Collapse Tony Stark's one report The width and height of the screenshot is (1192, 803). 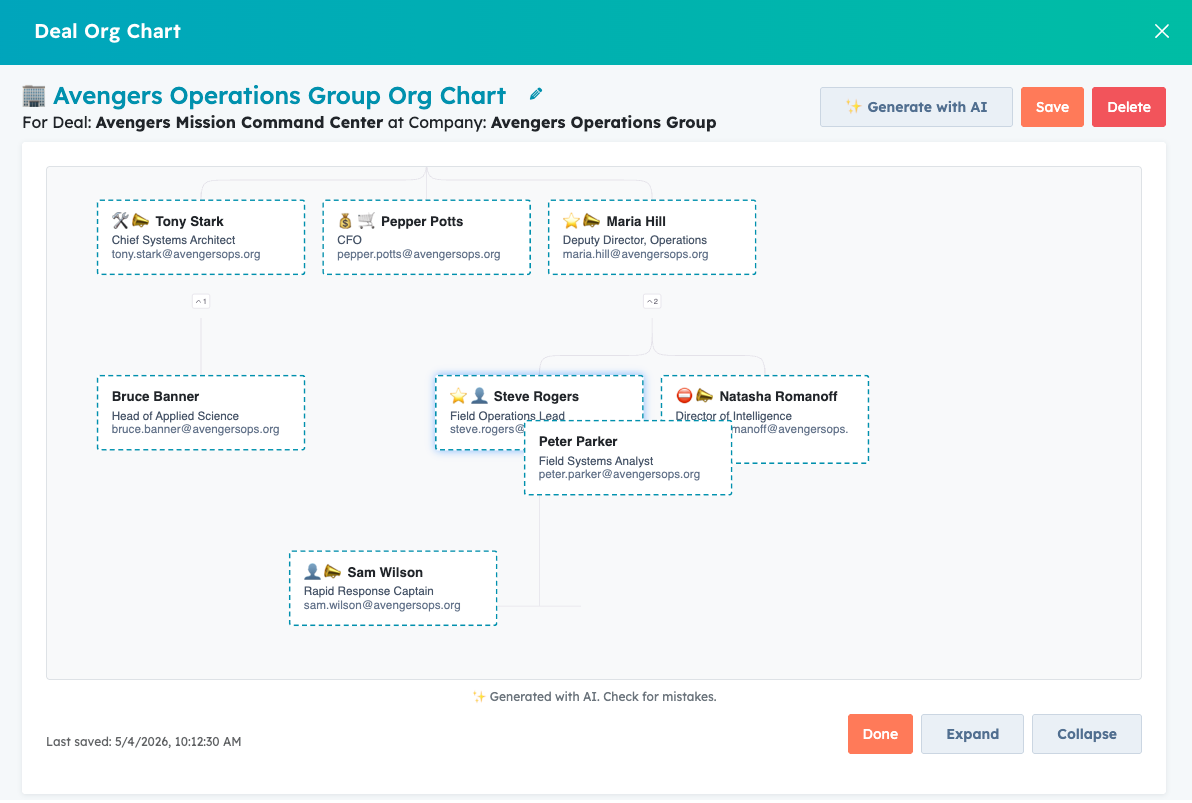point(201,301)
